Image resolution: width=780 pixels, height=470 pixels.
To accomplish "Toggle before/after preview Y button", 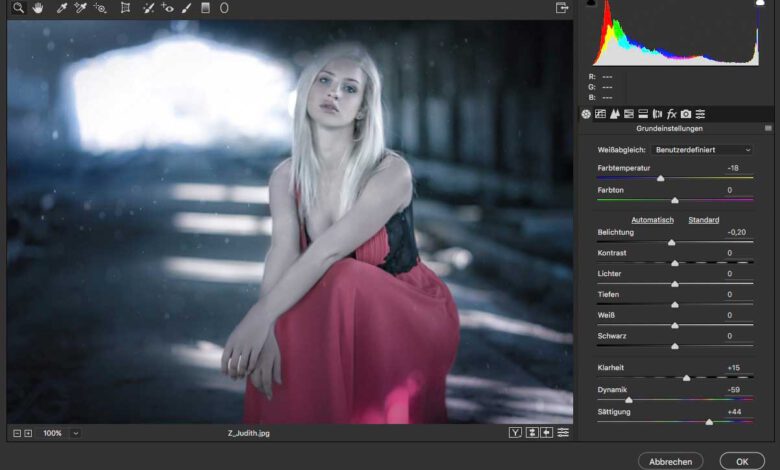I will coord(515,433).
